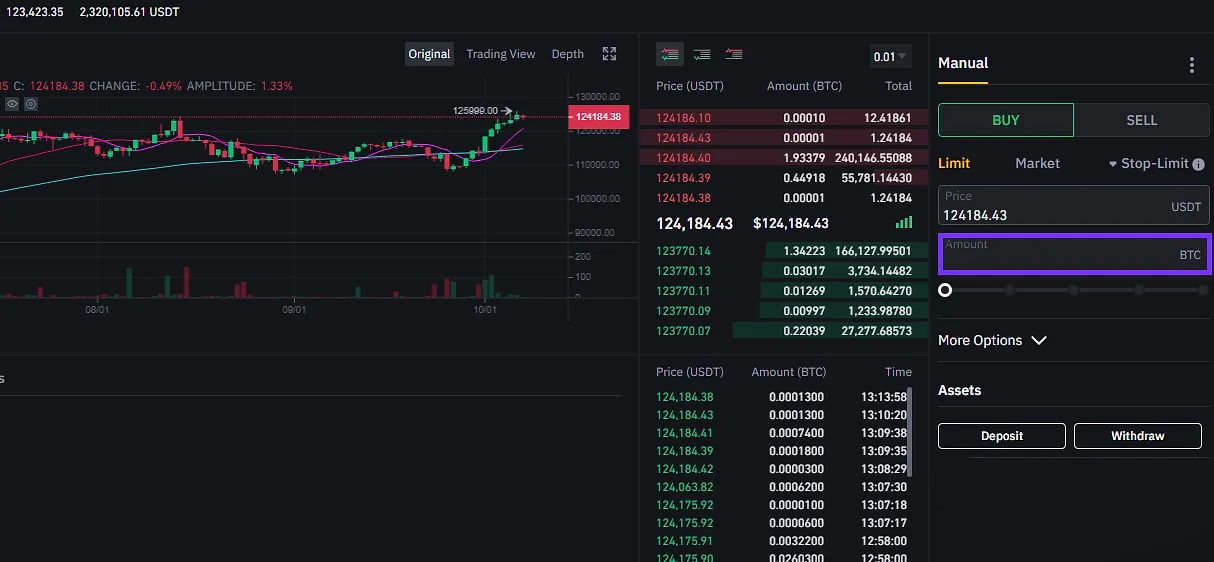Select ask price 124186.10
The height and width of the screenshot is (562, 1214).
point(683,118)
